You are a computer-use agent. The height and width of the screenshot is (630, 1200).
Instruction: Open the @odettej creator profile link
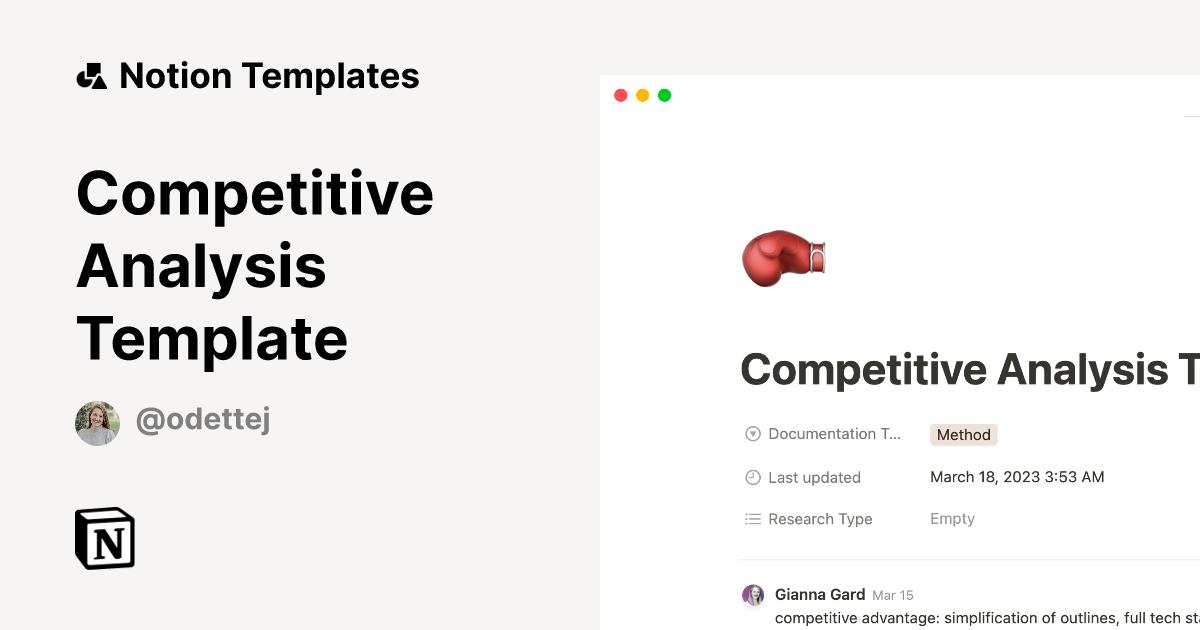pos(203,420)
